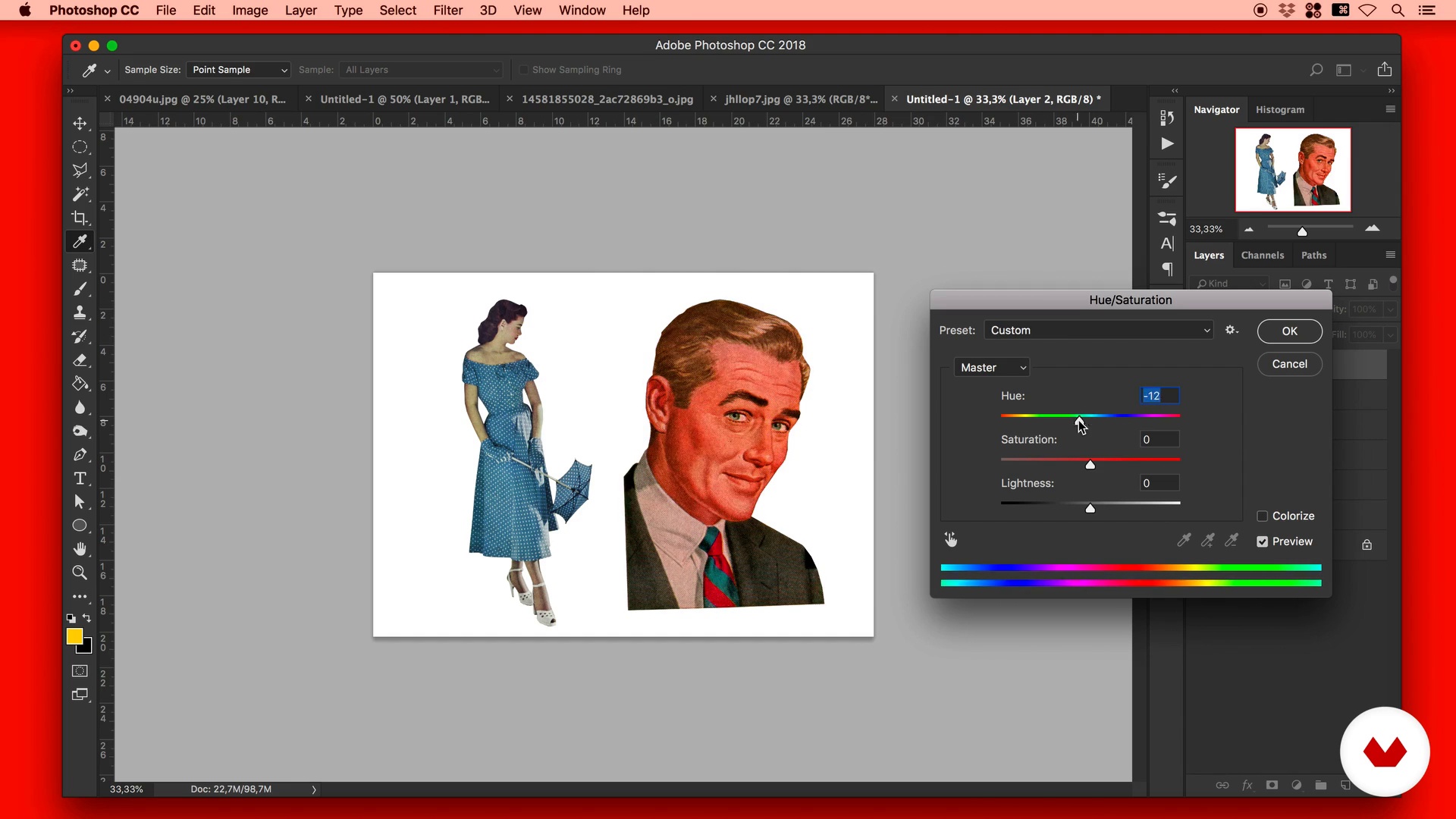Click the Hue slider handle
The width and height of the screenshot is (1456, 819).
click(1079, 421)
